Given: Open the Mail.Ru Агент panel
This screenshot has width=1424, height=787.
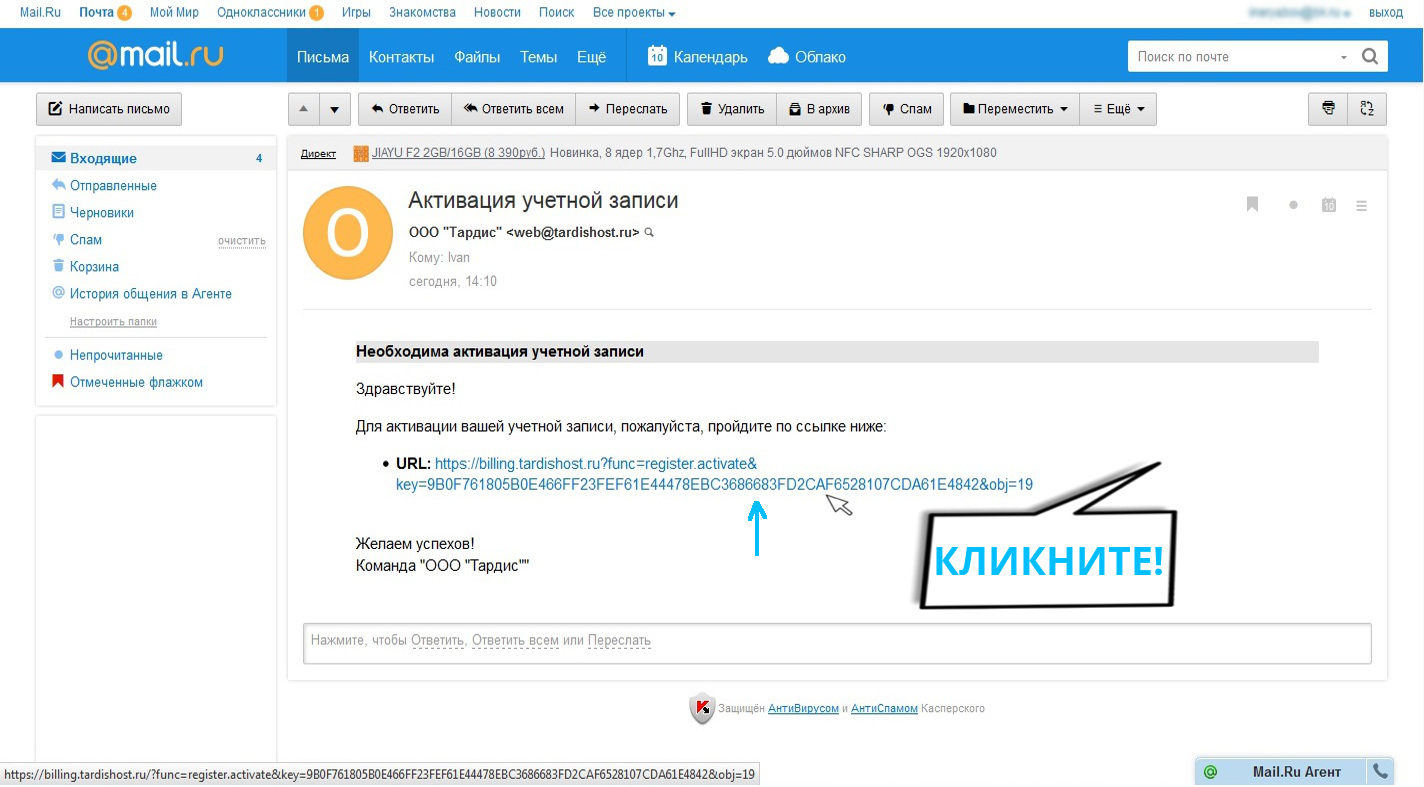Looking at the screenshot, I should click(x=1282, y=772).
